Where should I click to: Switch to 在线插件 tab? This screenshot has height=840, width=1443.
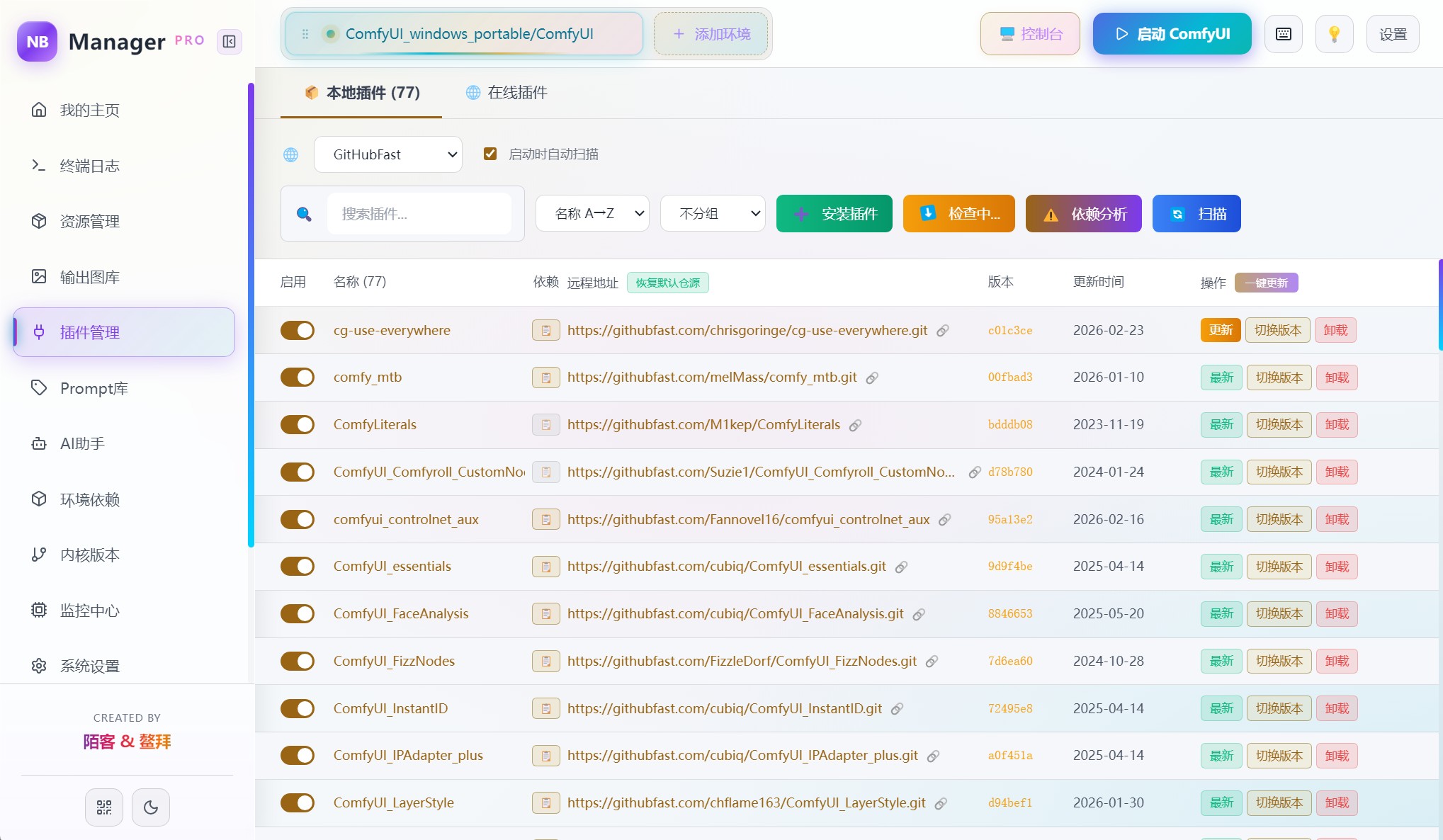pos(507,93)
